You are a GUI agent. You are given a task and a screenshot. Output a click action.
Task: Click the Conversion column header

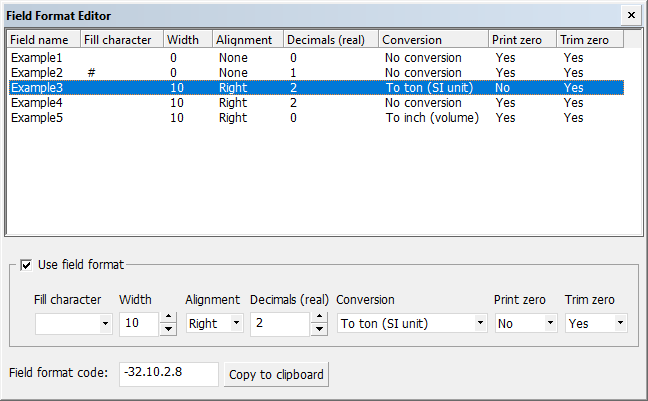(433, 40)
